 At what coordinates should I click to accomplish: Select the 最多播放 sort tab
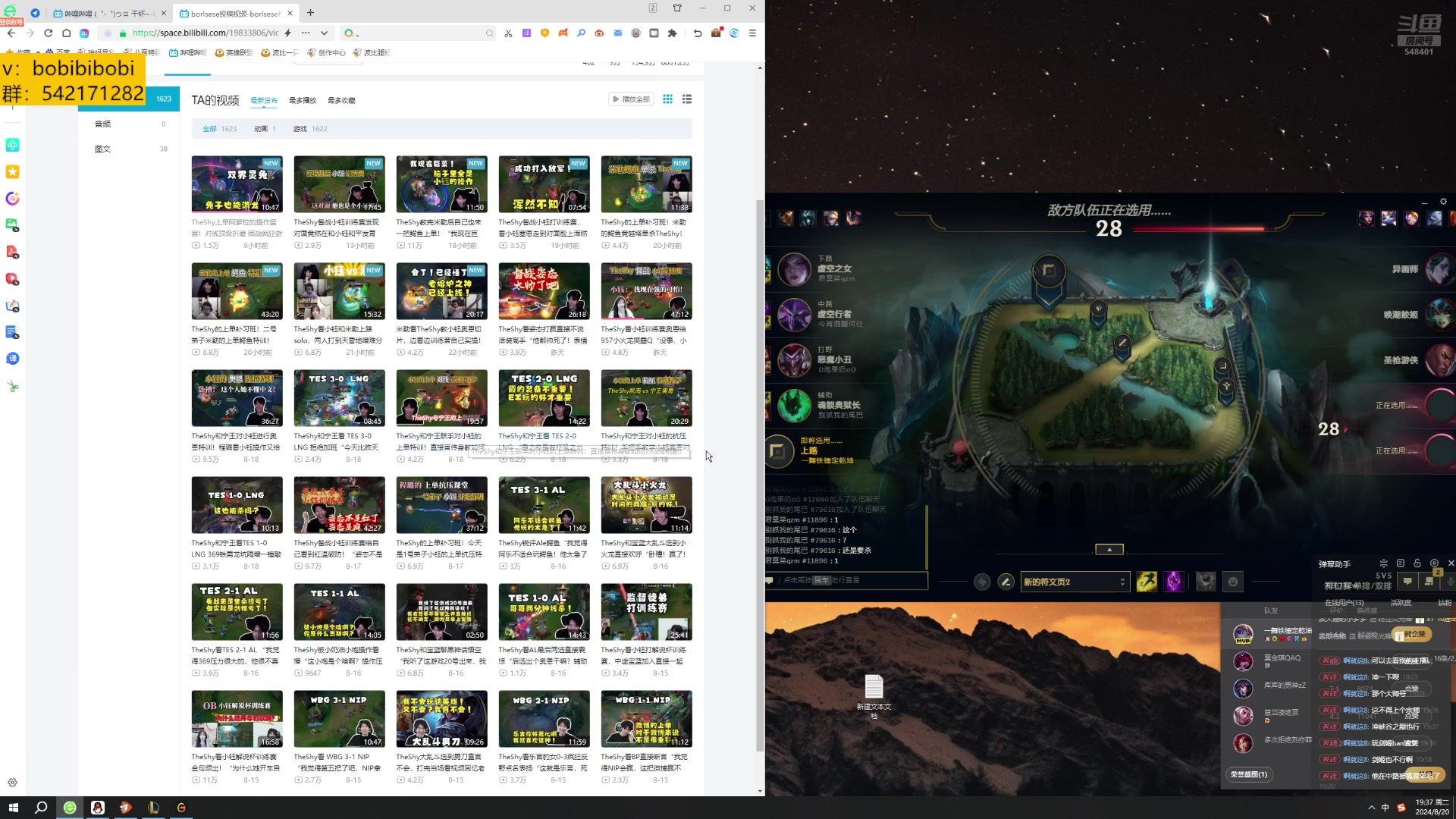tap(303, 100)
